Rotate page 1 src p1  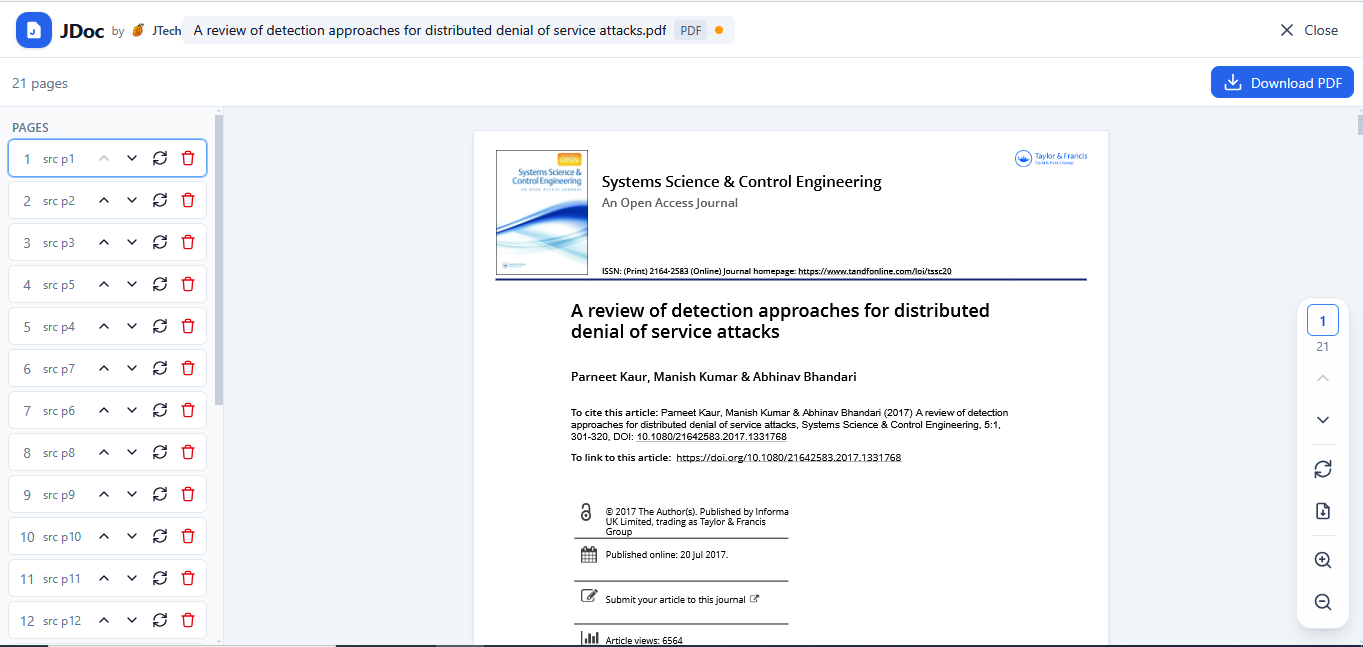160,158
